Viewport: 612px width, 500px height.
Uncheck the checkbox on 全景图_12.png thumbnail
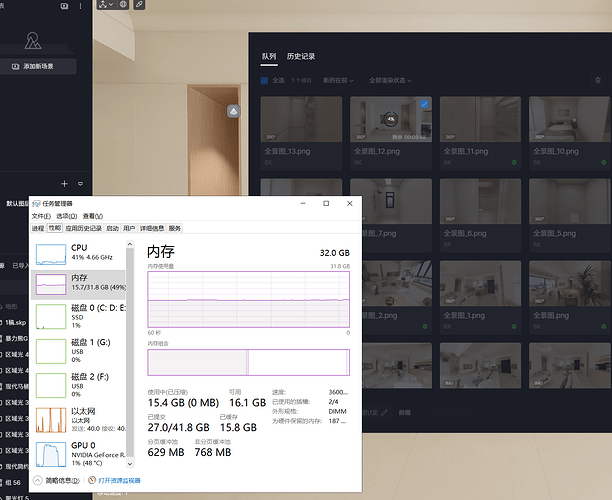[425, 104]
